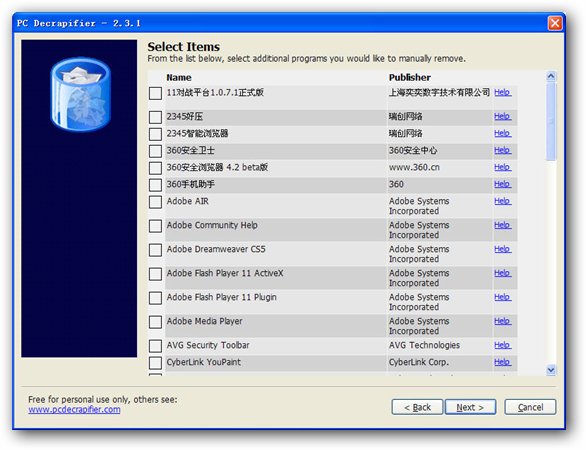The height and width of the screenshot is (450, 586).
Task: Visit the www.pcdecrapifier.com link
Action: (x=74, y=410)
